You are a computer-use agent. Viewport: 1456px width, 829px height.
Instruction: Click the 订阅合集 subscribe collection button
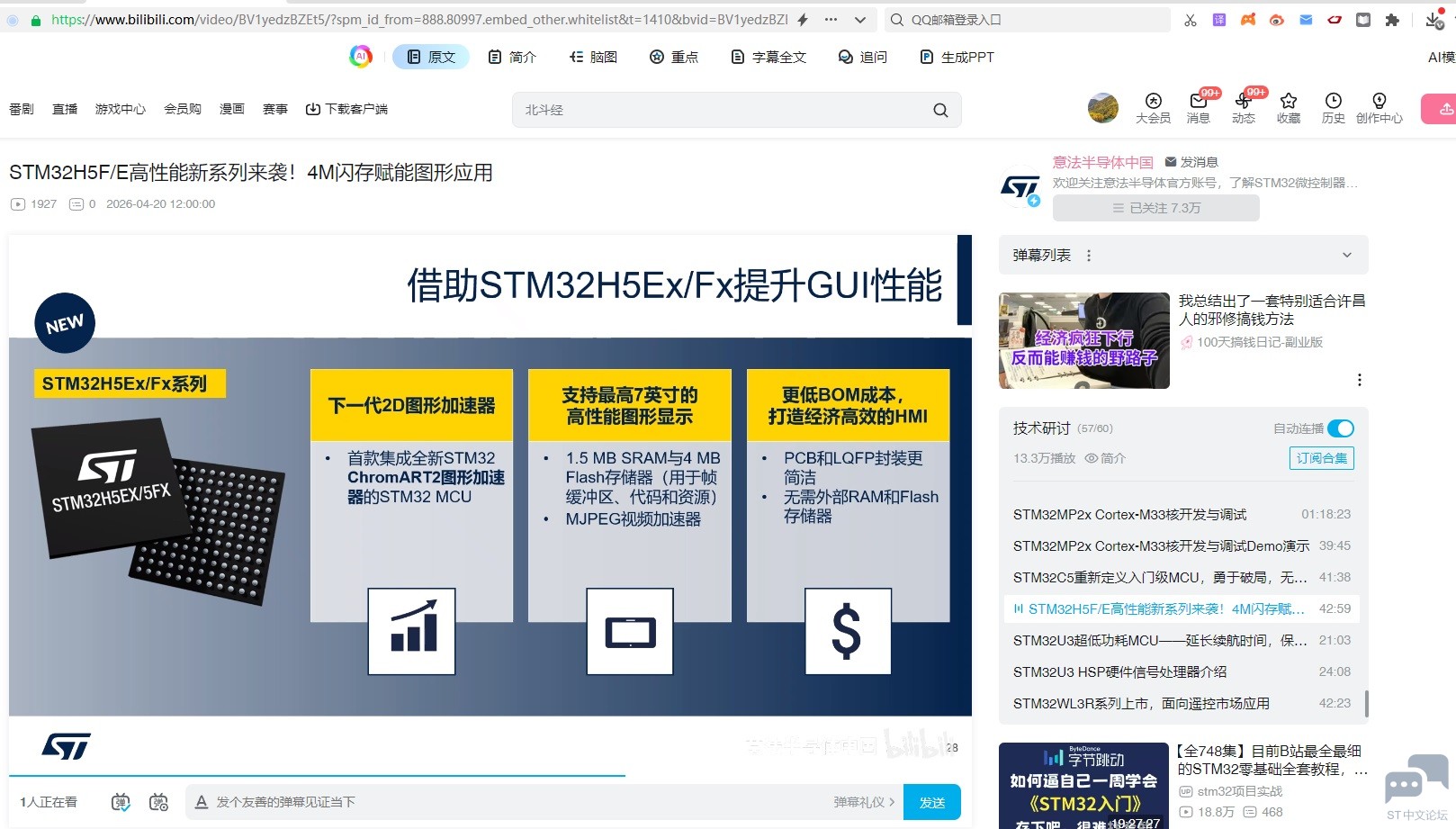[1322, 458]
